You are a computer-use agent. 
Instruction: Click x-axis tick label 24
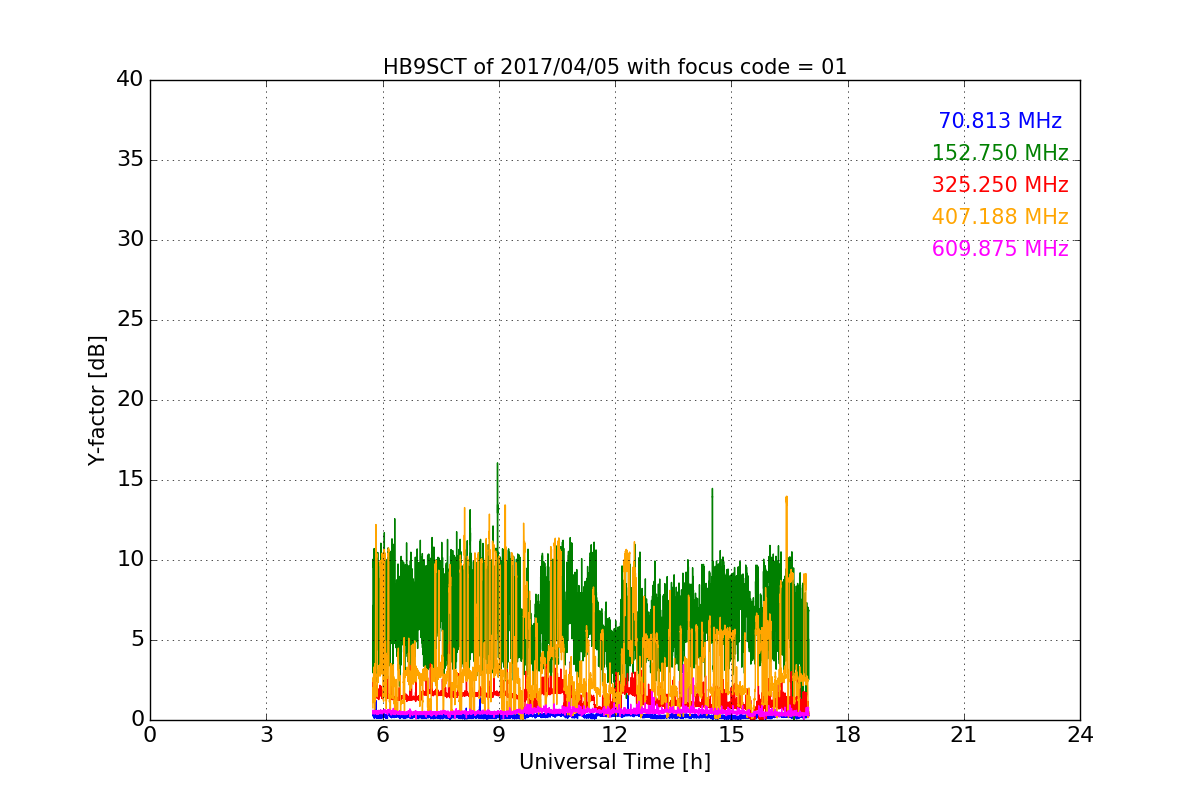1080,735
